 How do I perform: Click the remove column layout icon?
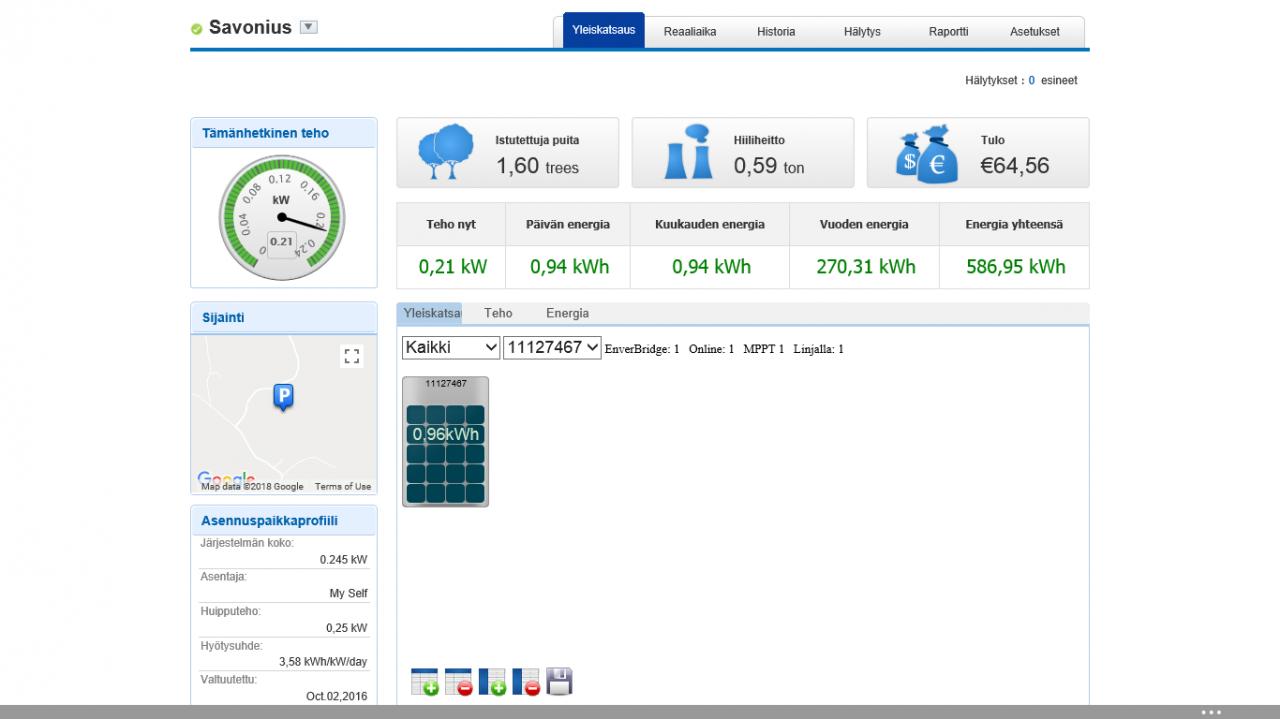(x=526, y=681)
